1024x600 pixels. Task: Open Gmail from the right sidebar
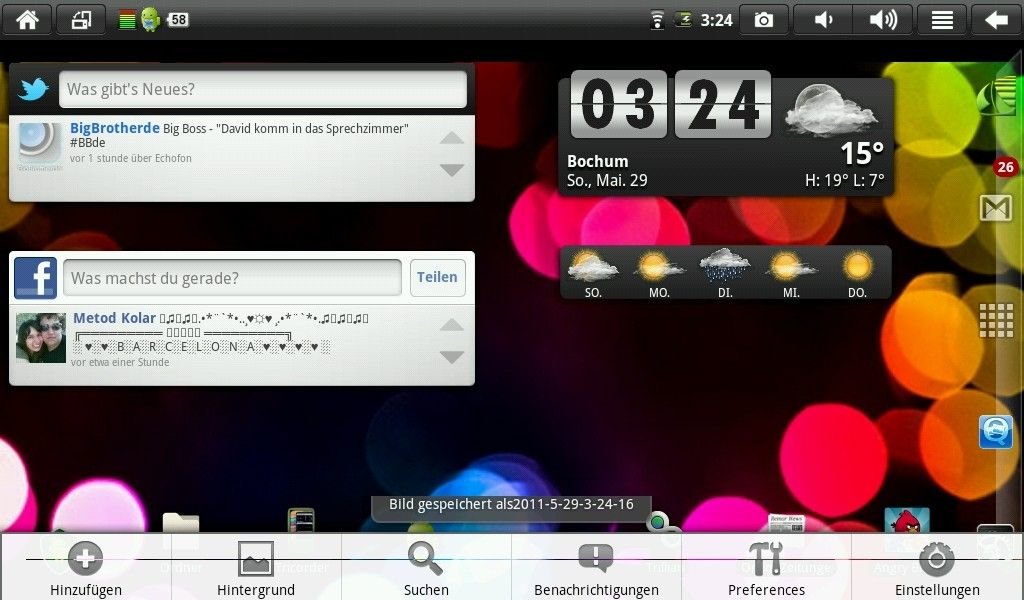[996, 208]
